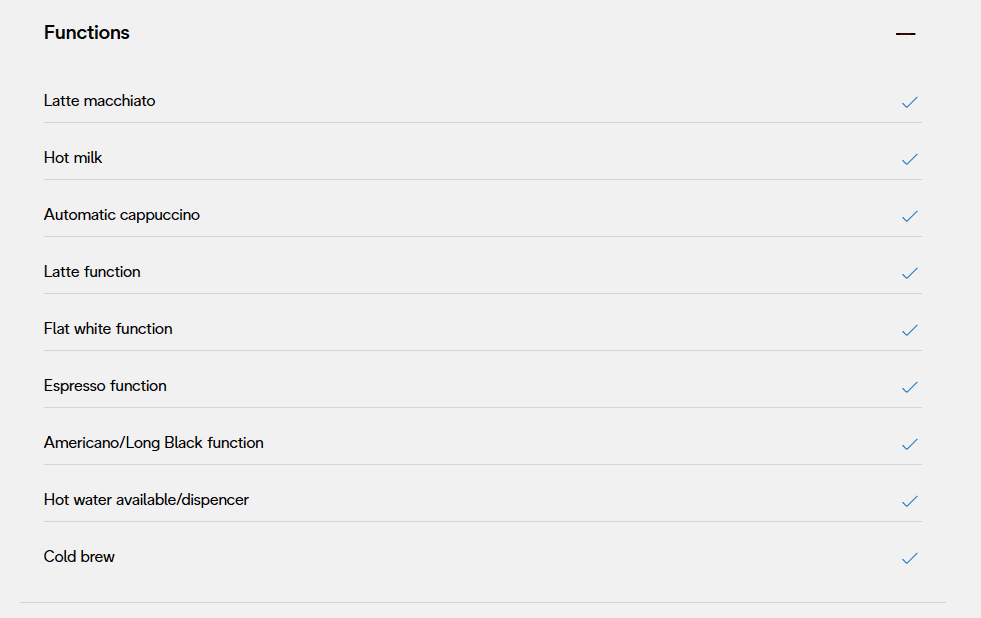The width and height of the screenshot is (981, 618).
Task: Click the Hot milk checkmark icon
Action: [909, 159]
